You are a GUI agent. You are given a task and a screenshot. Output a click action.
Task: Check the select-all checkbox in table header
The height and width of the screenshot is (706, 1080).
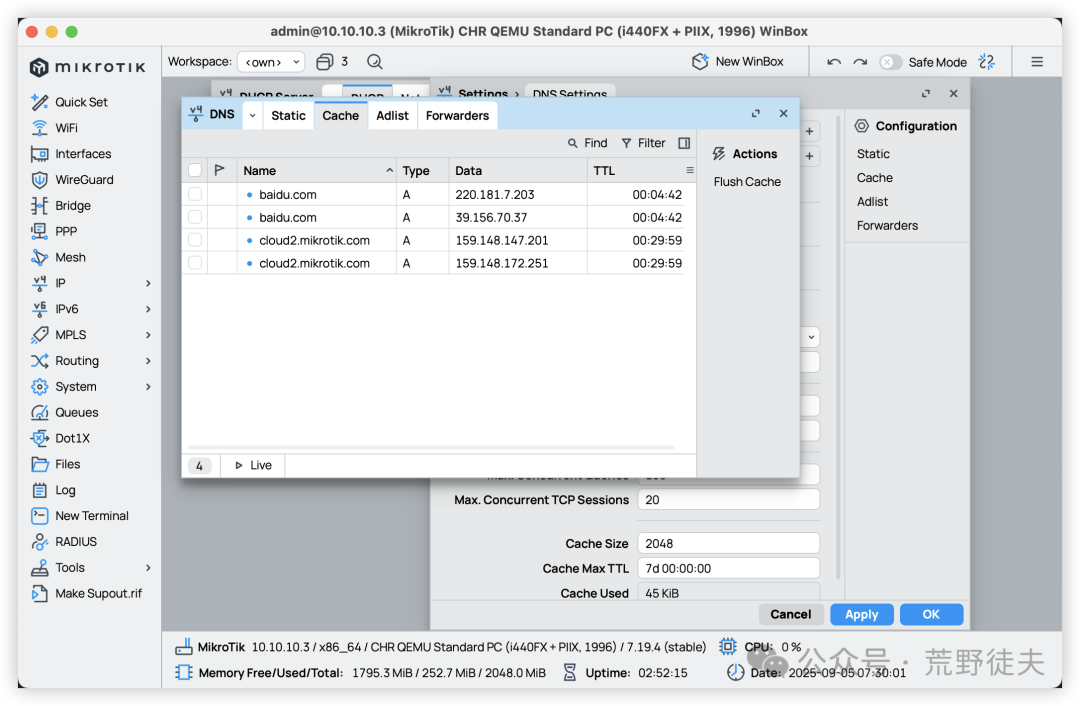click(x=195, y=170)
